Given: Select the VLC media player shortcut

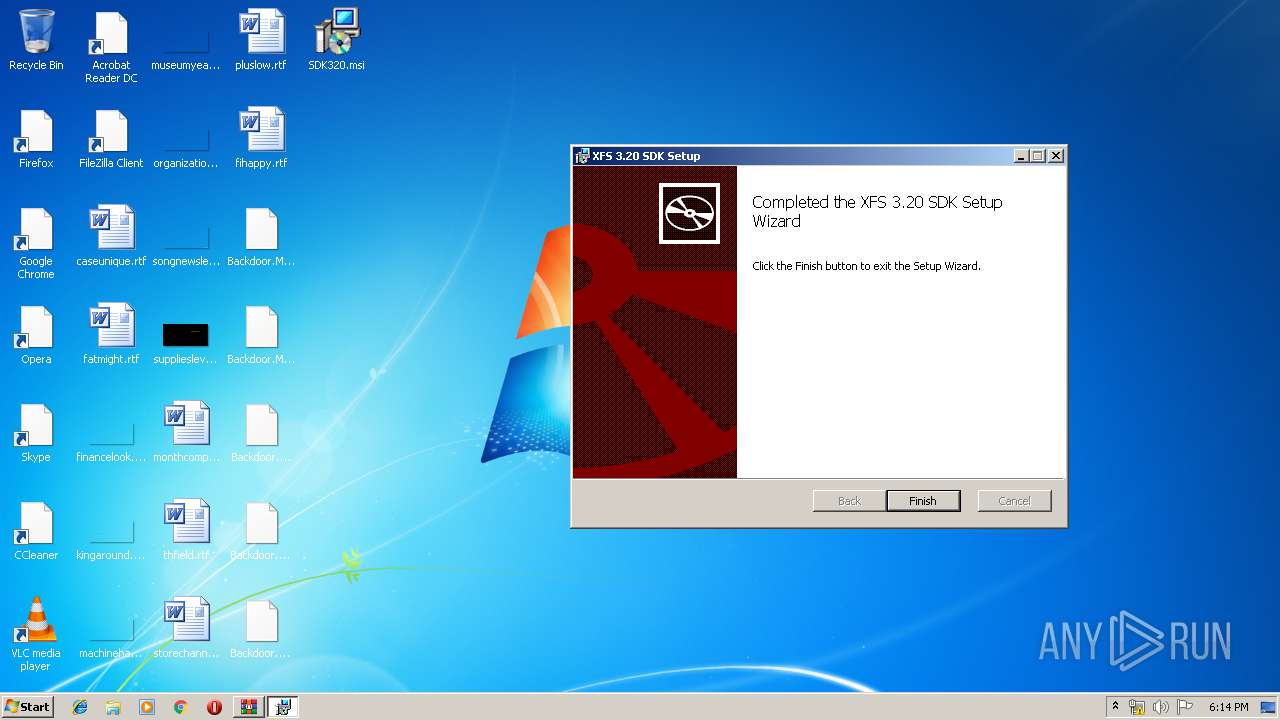Looking at the screenshot, I should [36, 635].
